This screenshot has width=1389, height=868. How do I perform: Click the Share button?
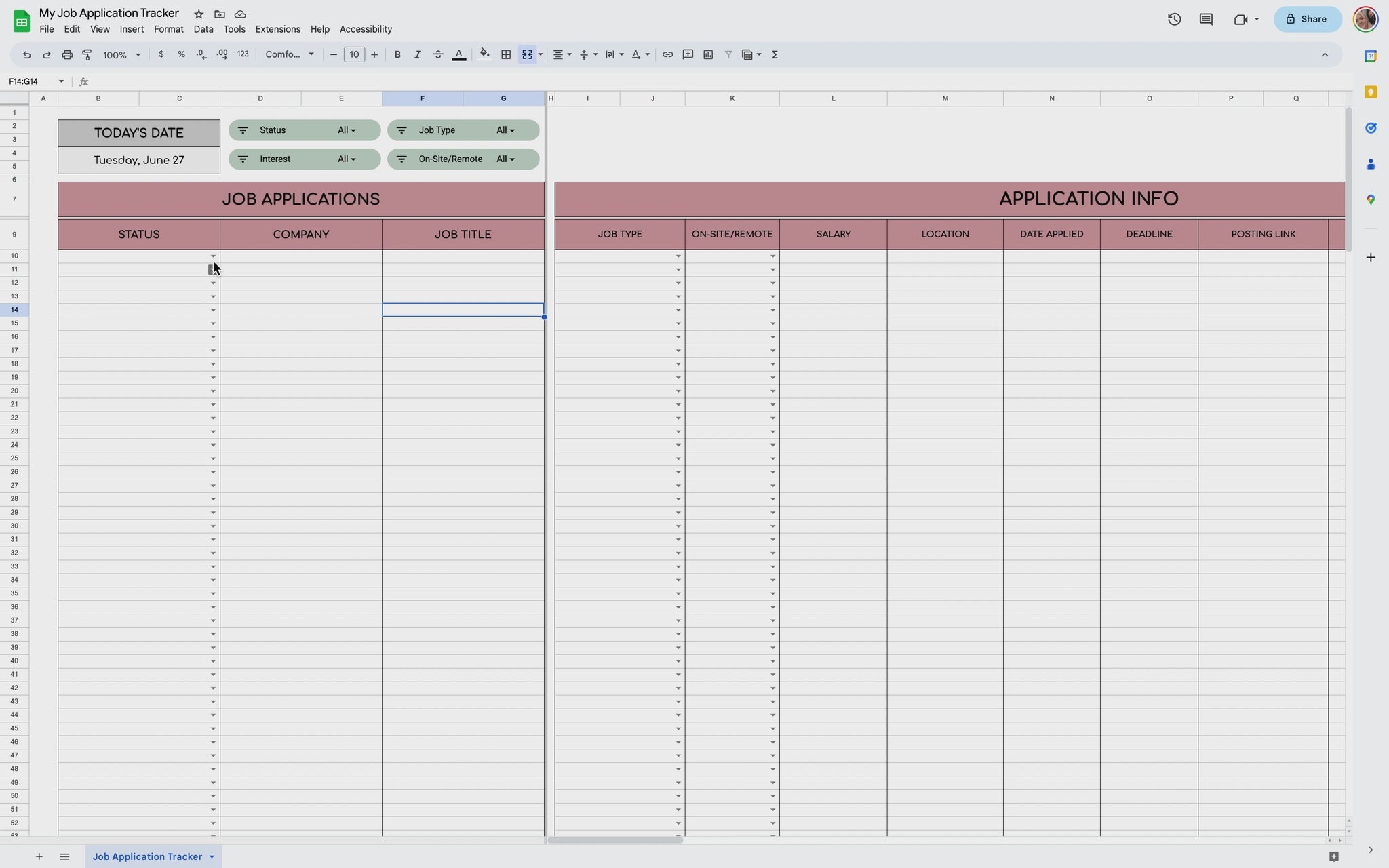[x=1306, y=18]
